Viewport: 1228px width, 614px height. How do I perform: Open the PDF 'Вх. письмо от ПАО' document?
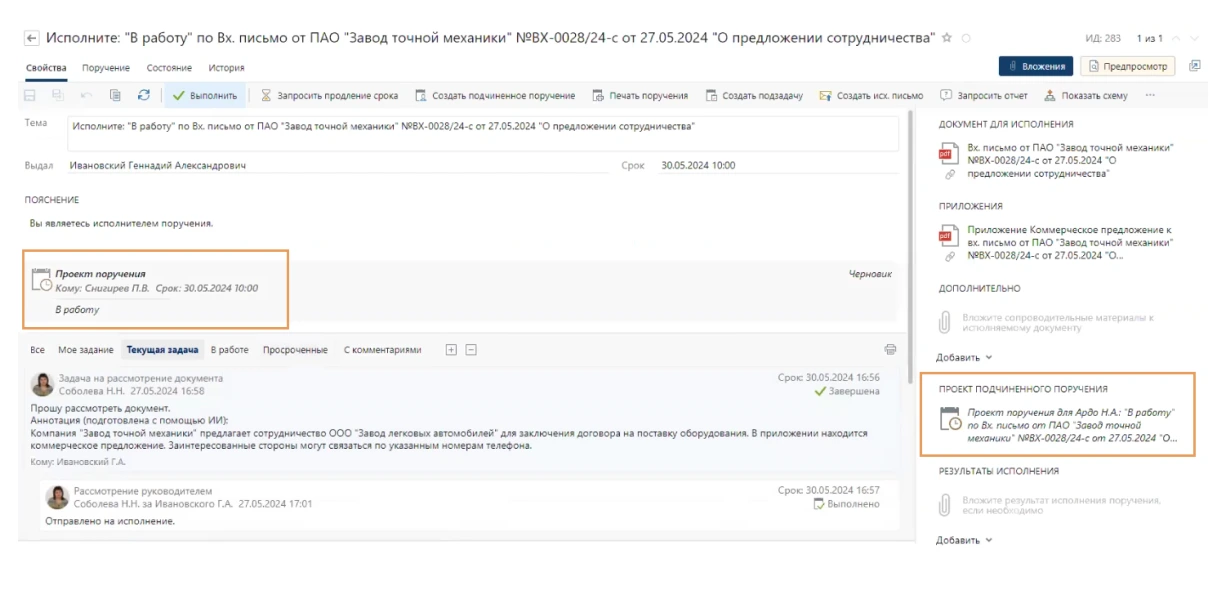tap(1070, 160)
